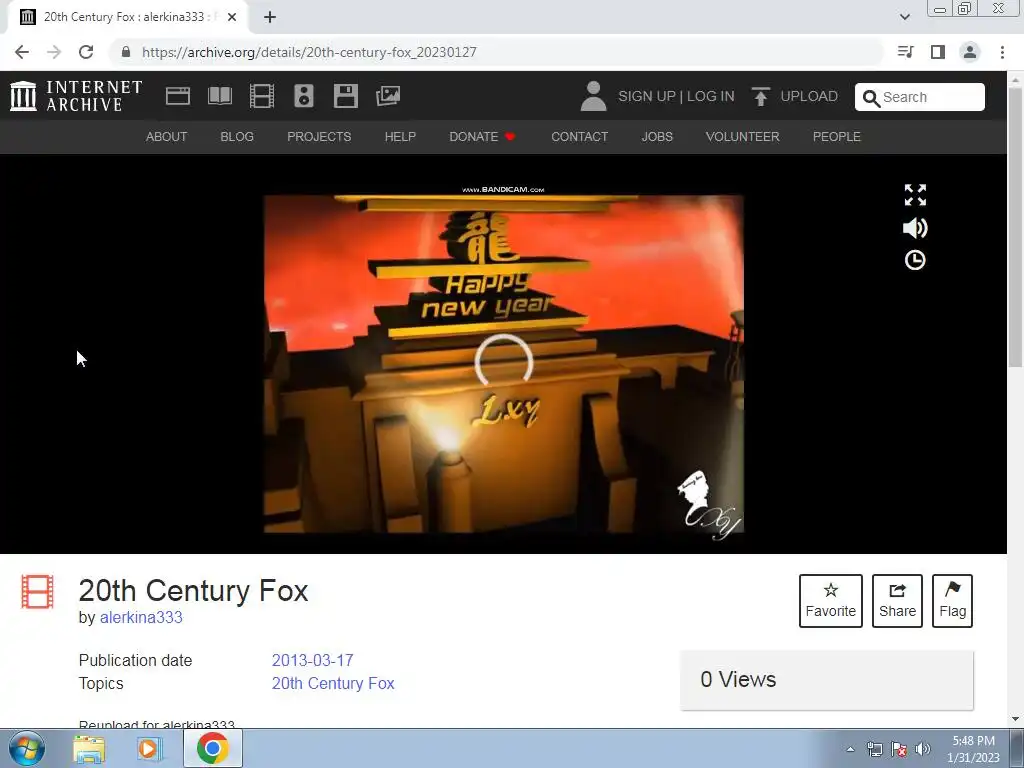Open playback speed clock icon
Image resolution: width=1024 pixels, height=768 pixels.
point(915,260)
